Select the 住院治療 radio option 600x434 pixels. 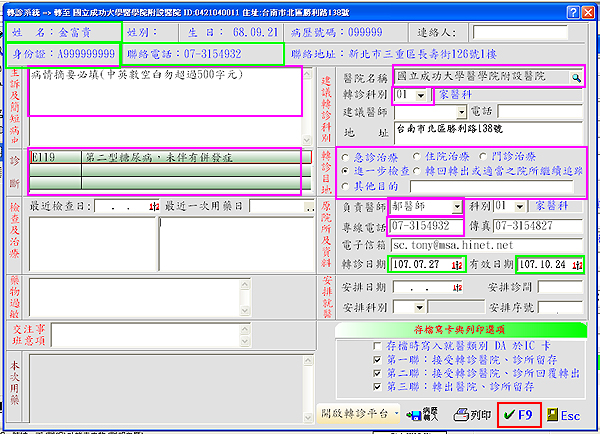(420, 158)
